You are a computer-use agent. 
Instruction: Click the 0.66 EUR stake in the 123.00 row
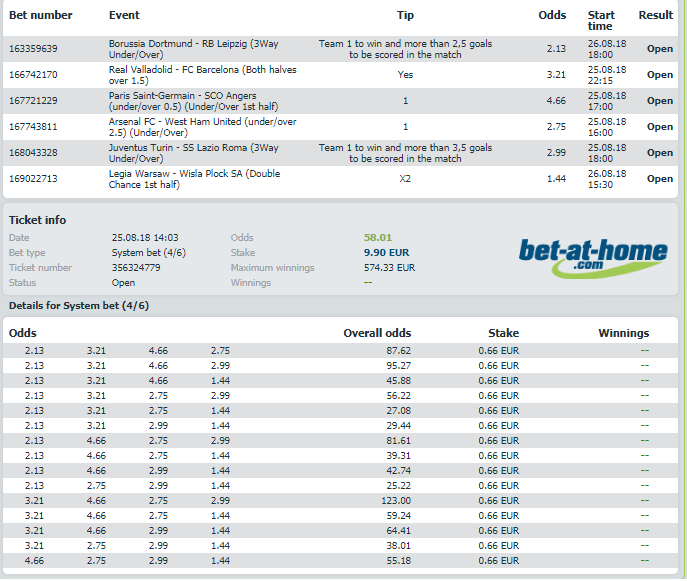click(x=499, y=500)
